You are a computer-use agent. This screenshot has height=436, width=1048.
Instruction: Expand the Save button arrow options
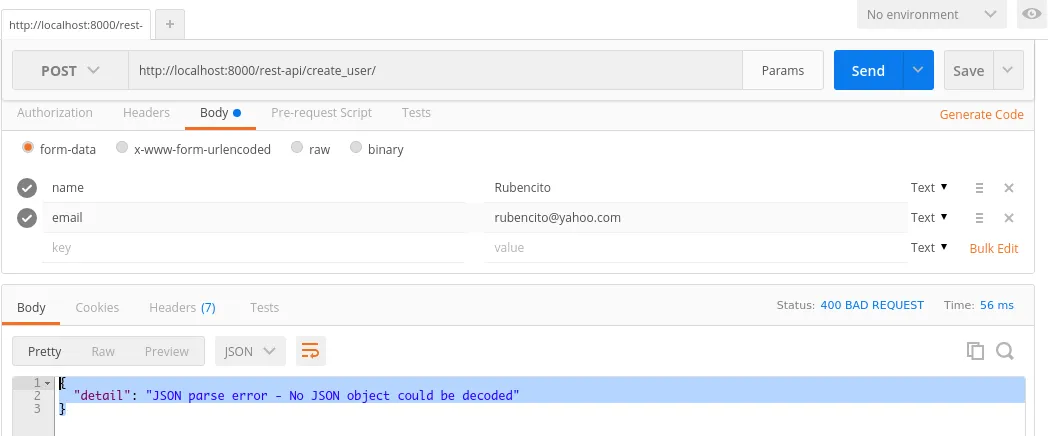pyautogui.click(x=1009, y=70)
